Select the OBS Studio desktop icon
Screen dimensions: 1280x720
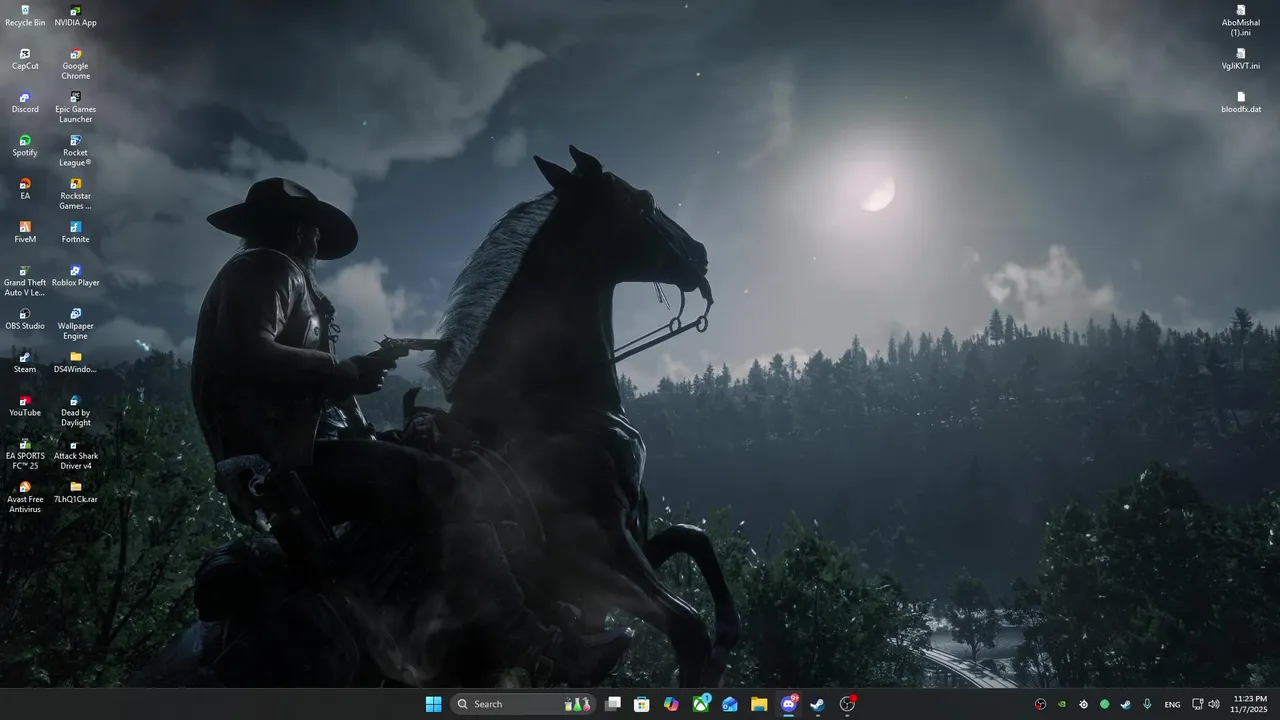point(25,319)
